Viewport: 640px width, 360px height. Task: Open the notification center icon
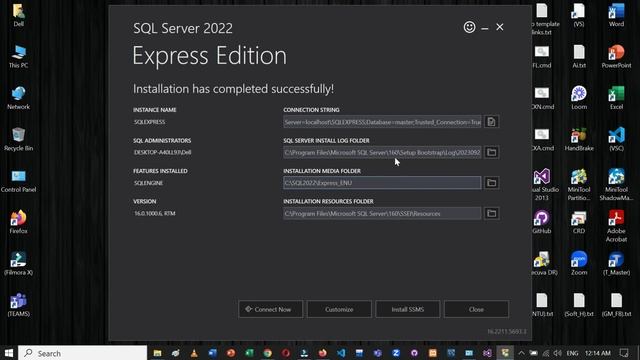coord(624,353)
